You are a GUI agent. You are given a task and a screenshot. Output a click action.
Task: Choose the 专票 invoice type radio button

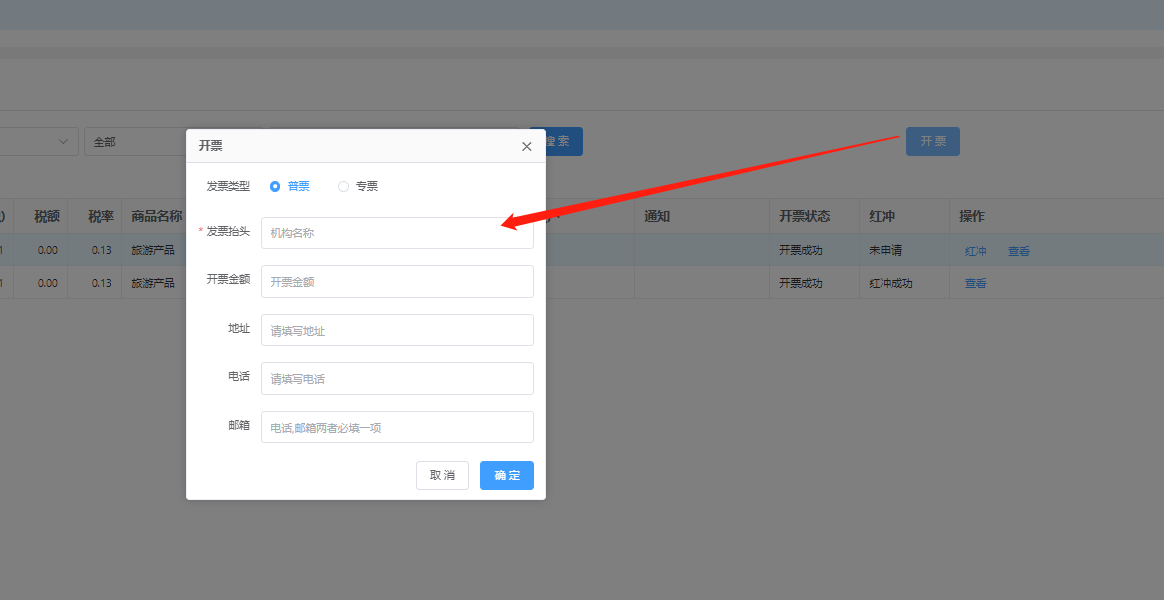click(x=344, y=186)
